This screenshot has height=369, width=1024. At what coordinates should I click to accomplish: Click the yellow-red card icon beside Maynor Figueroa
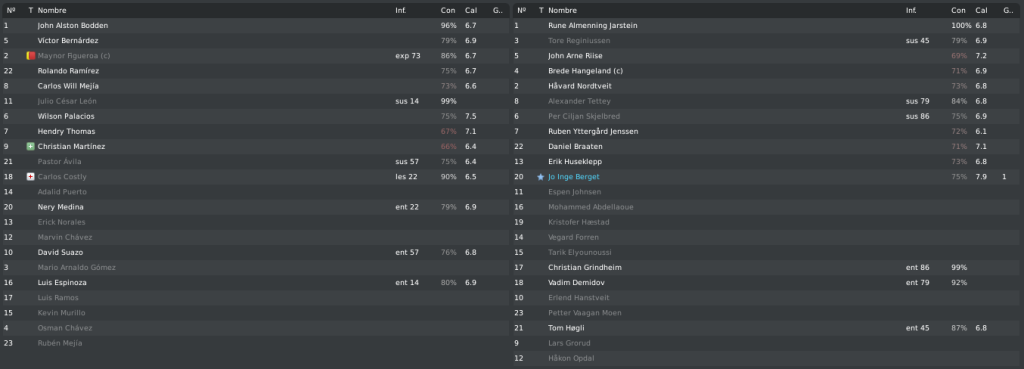[x=31, y=56]
